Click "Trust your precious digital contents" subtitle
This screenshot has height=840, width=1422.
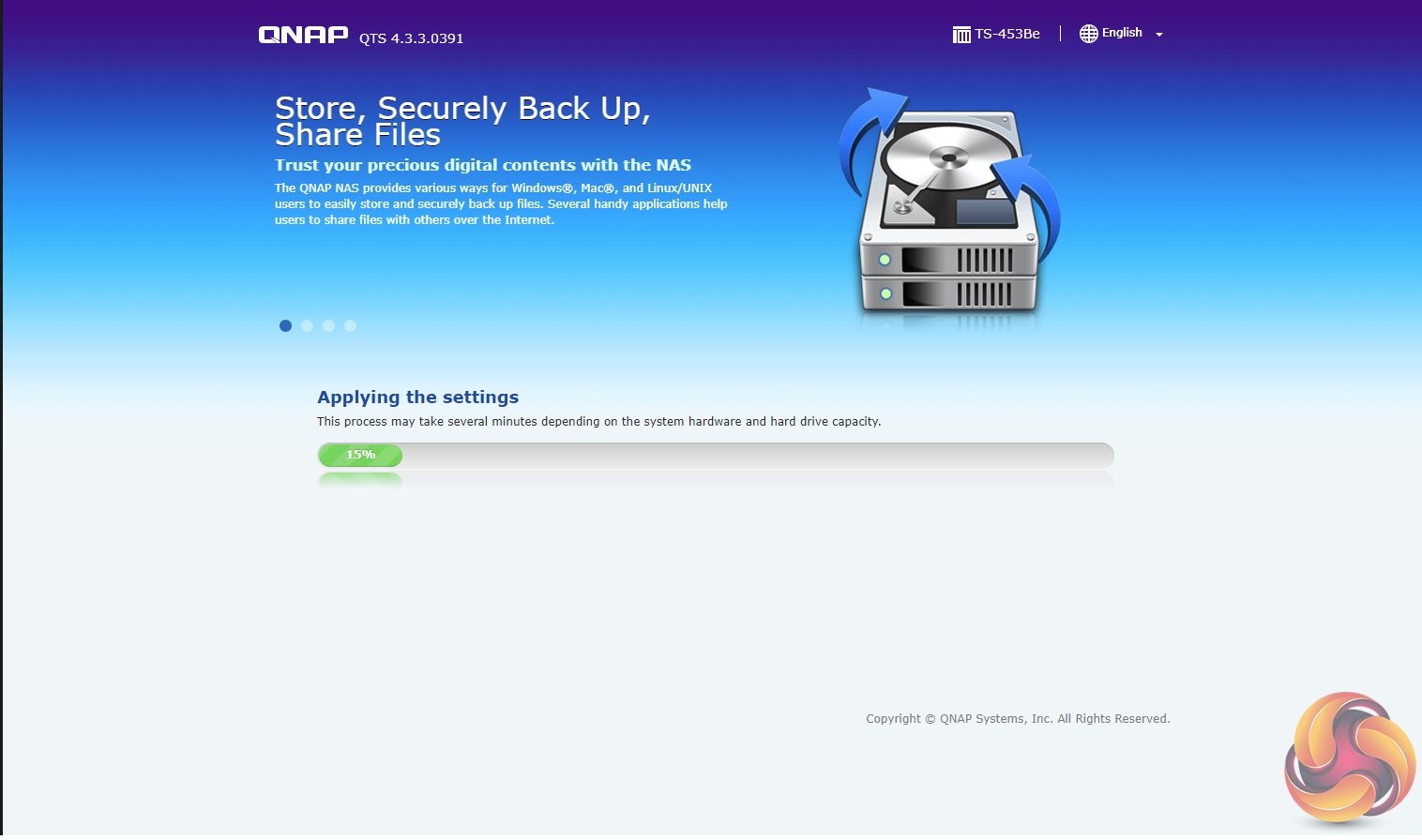coord(483,165)
